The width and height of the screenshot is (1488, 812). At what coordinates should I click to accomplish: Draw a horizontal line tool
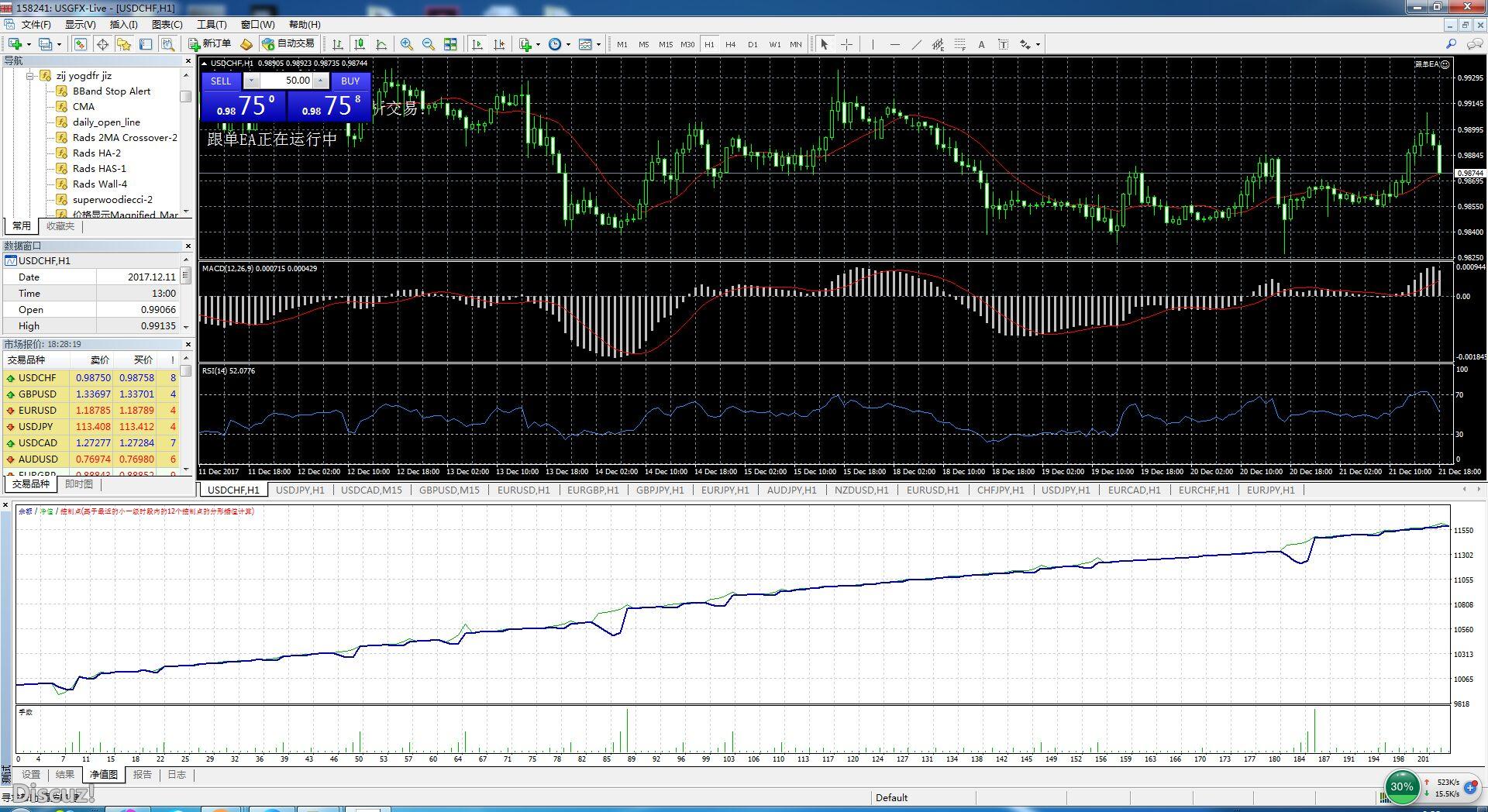(894, 44)
